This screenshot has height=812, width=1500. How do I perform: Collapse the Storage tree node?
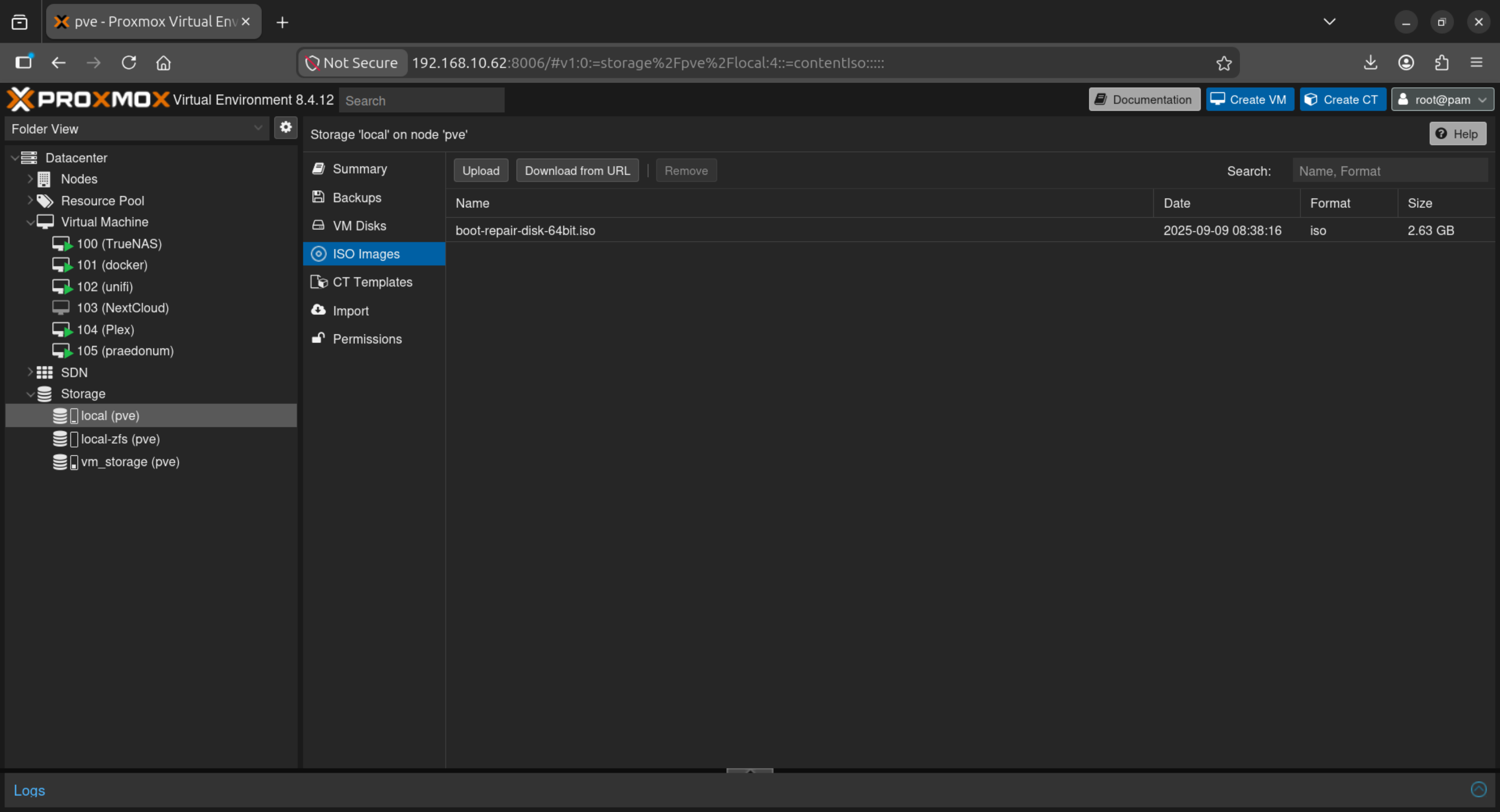(30, 394)
